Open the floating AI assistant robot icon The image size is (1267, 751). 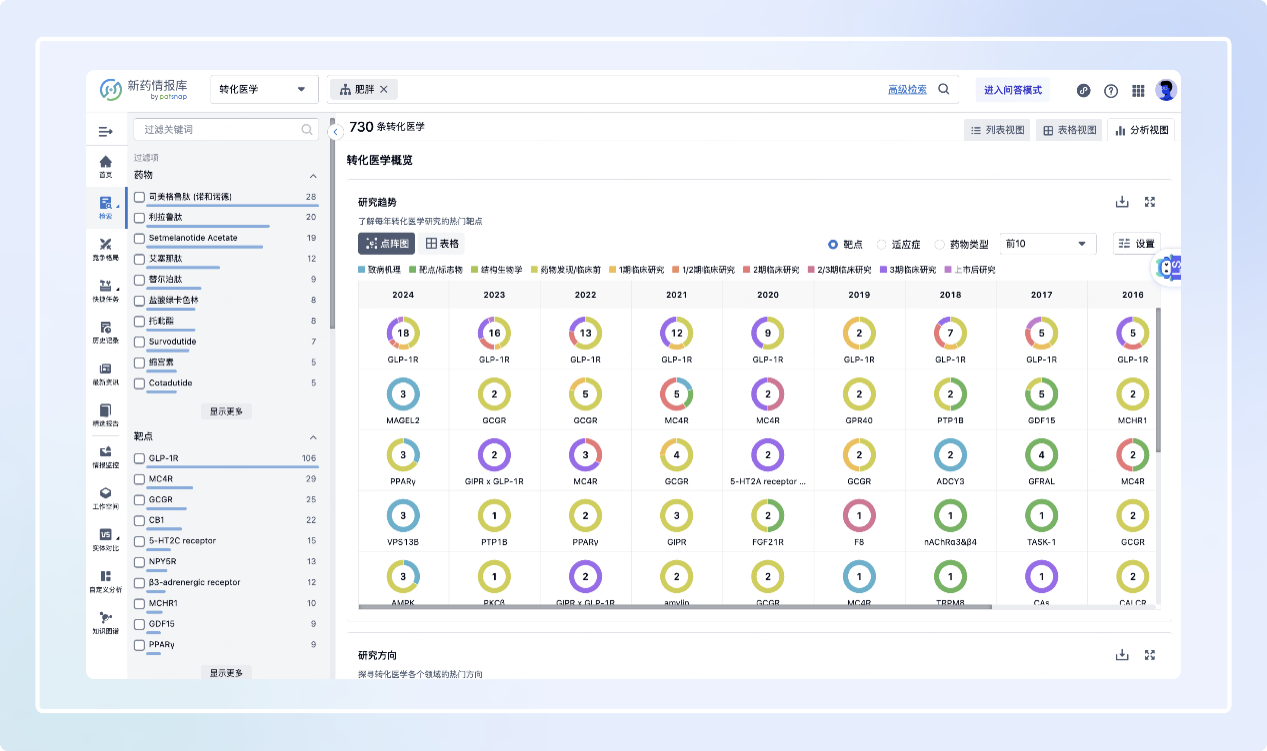click(x=1167, y=267)
